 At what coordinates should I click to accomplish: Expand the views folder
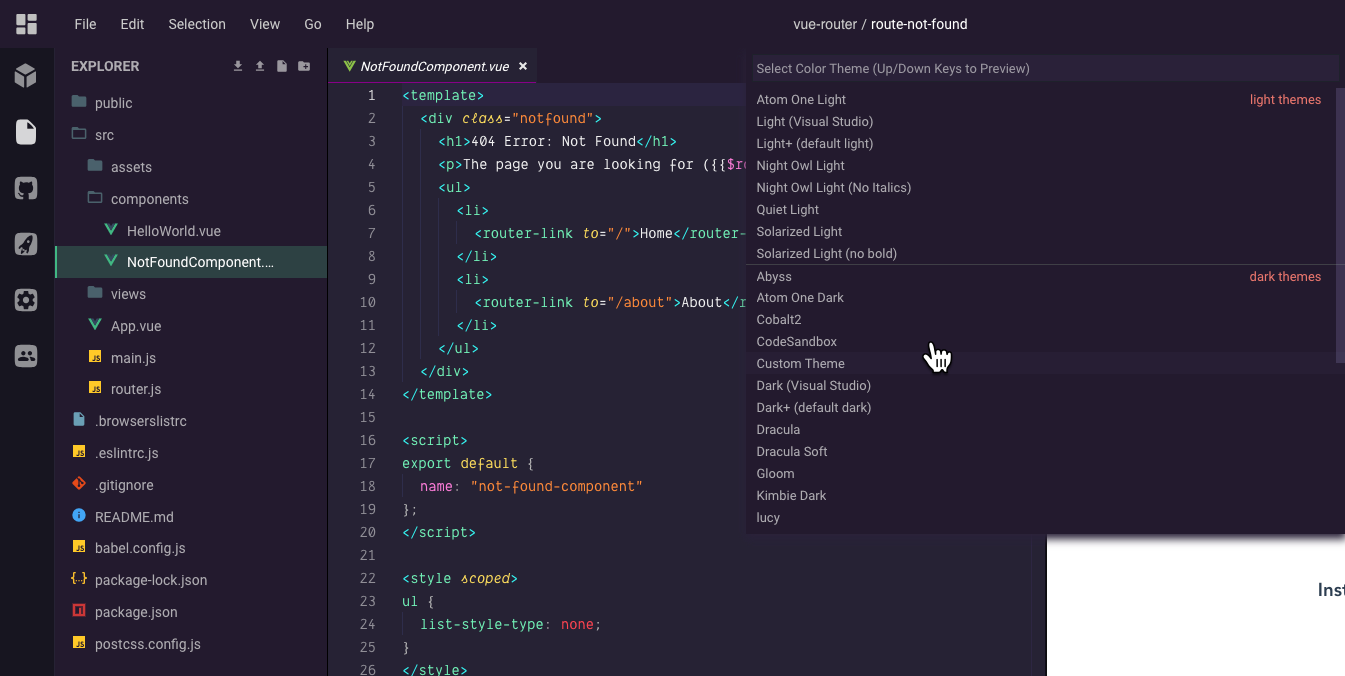(128, 294)
